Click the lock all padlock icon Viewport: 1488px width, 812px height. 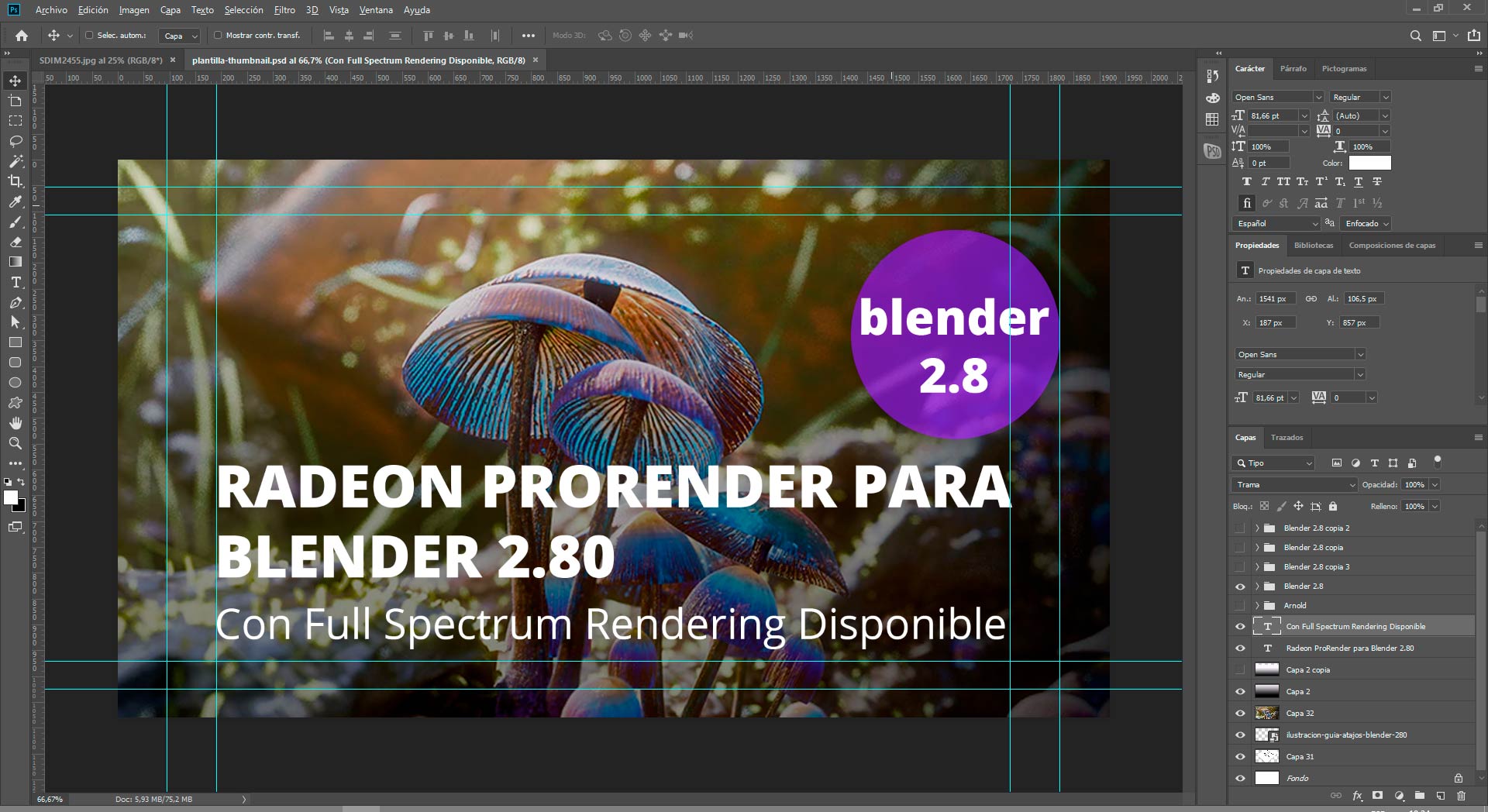[x=1333, y=506]
